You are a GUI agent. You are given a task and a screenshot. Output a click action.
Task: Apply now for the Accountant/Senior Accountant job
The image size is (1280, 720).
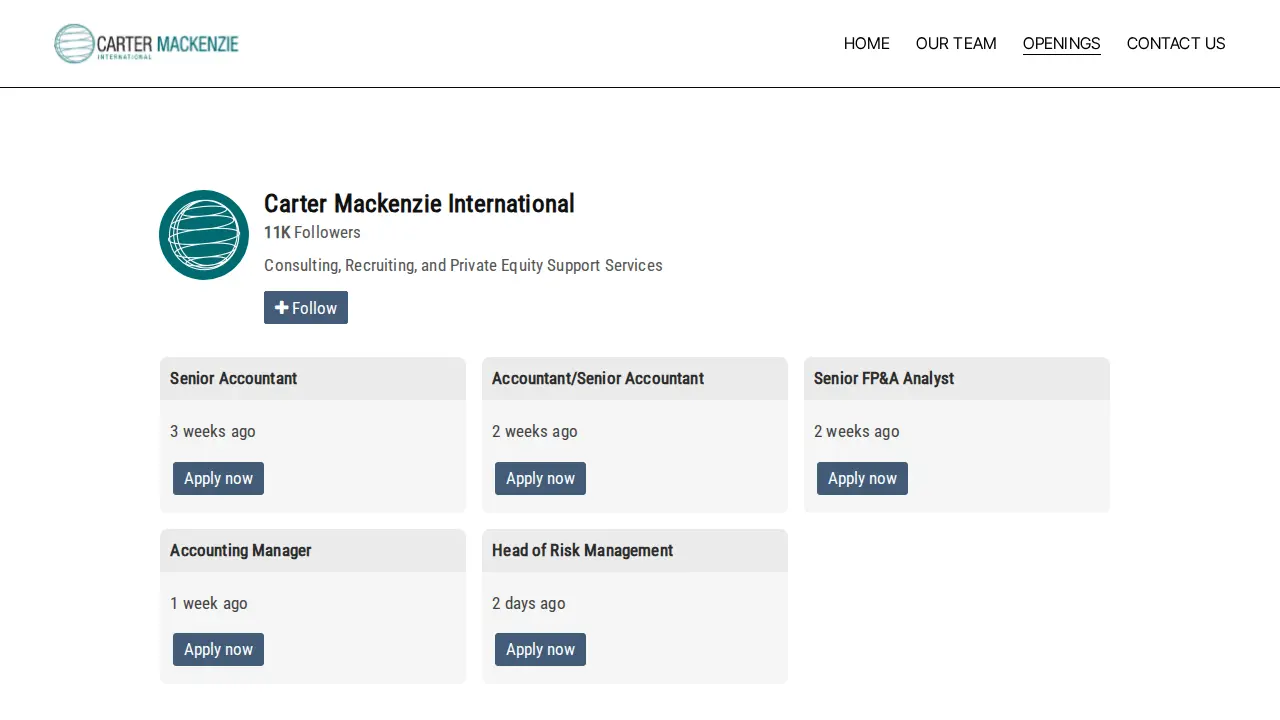(540, 478)
